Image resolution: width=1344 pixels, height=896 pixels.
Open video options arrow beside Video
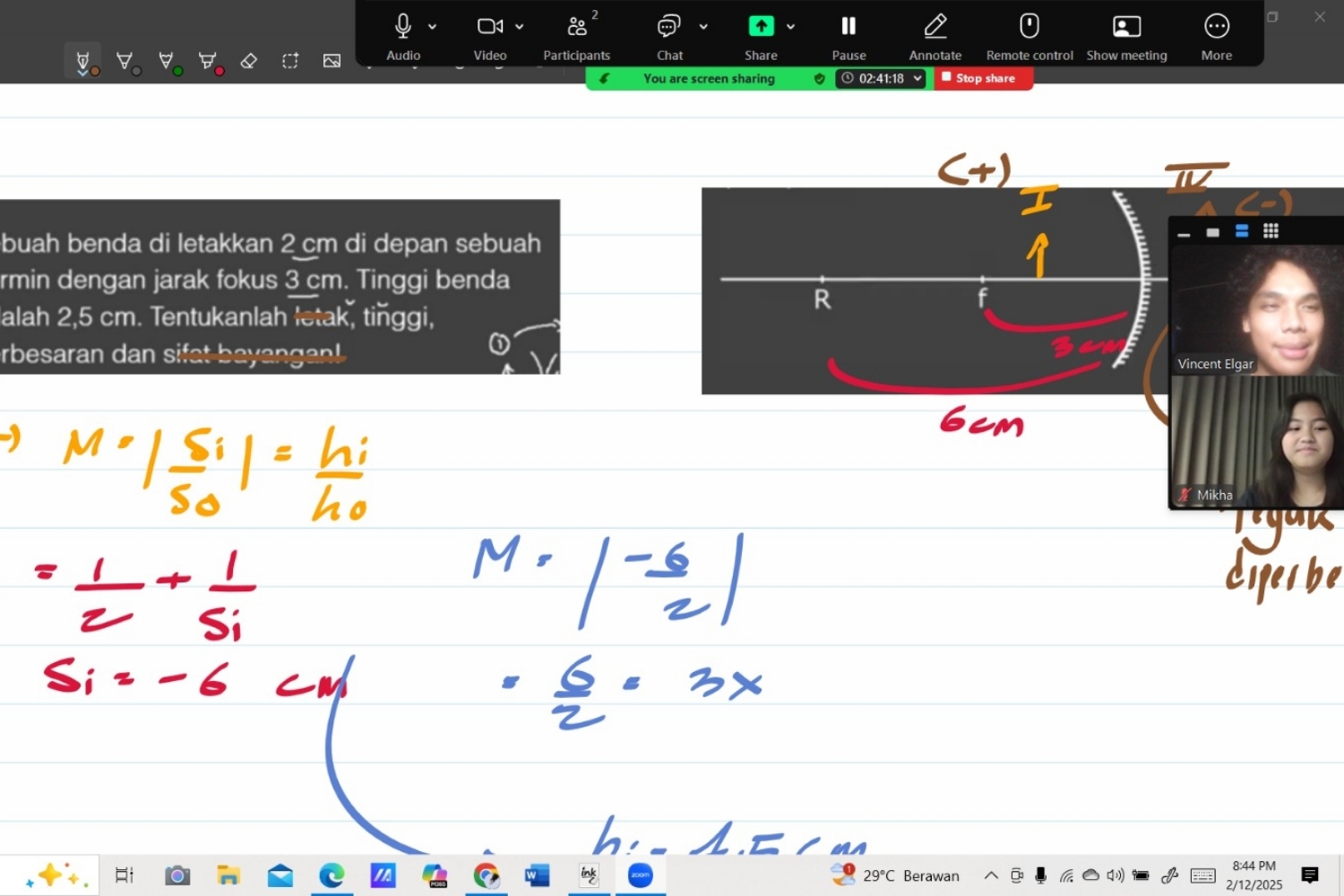click(x=520, y=27)
